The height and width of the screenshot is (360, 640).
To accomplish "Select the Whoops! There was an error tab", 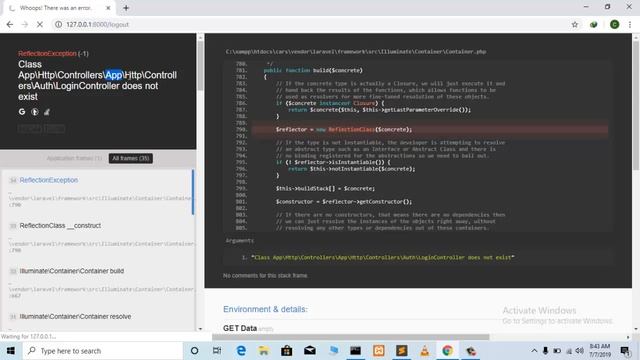I will [x=60, y=8].
